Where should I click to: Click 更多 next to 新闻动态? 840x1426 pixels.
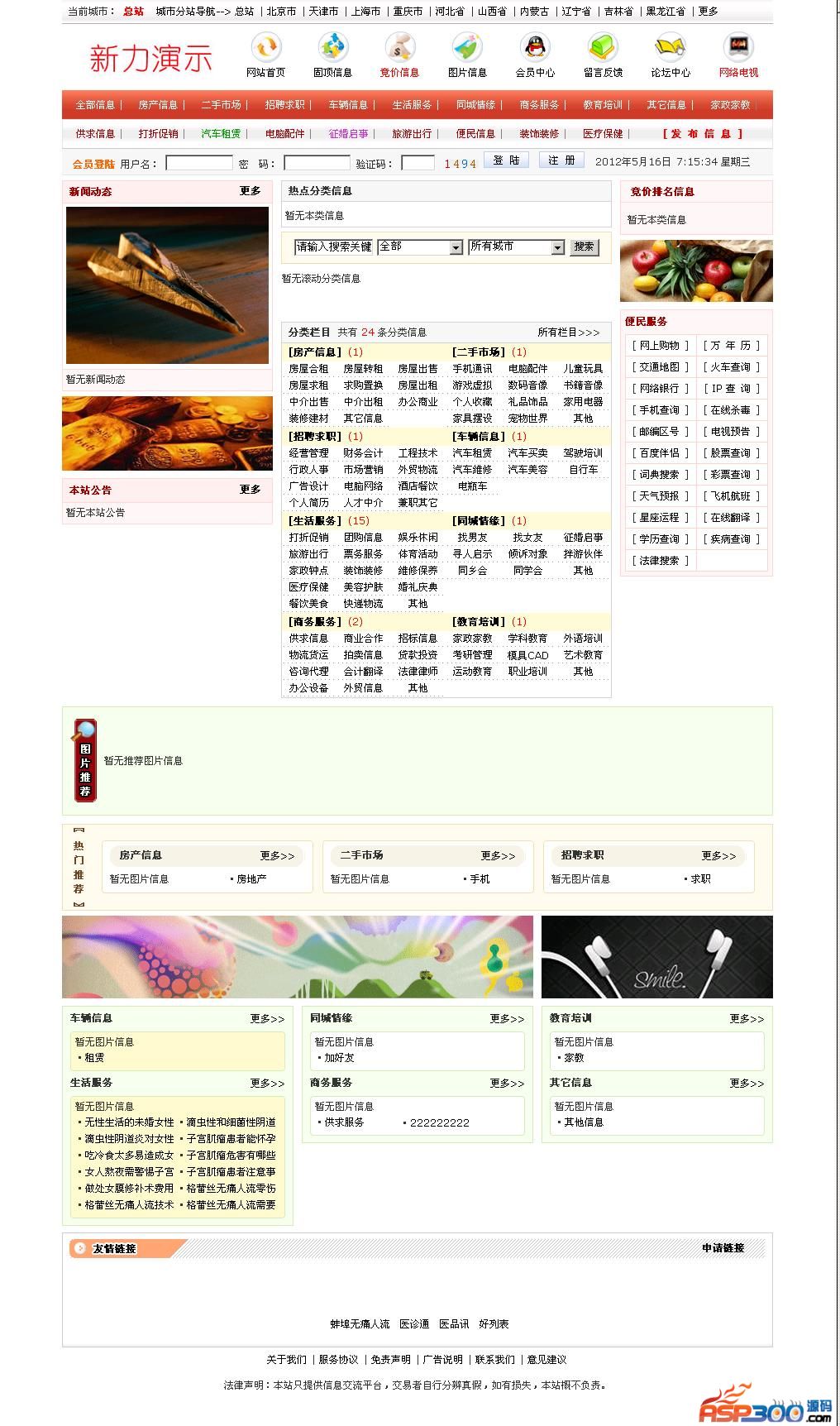(251, 191)
